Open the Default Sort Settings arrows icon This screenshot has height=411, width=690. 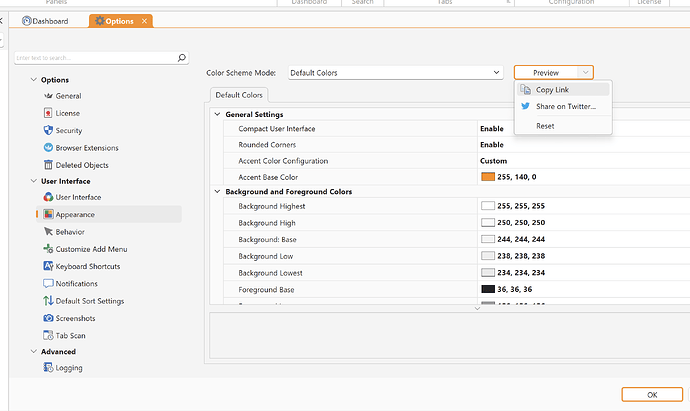click(48, 301)
